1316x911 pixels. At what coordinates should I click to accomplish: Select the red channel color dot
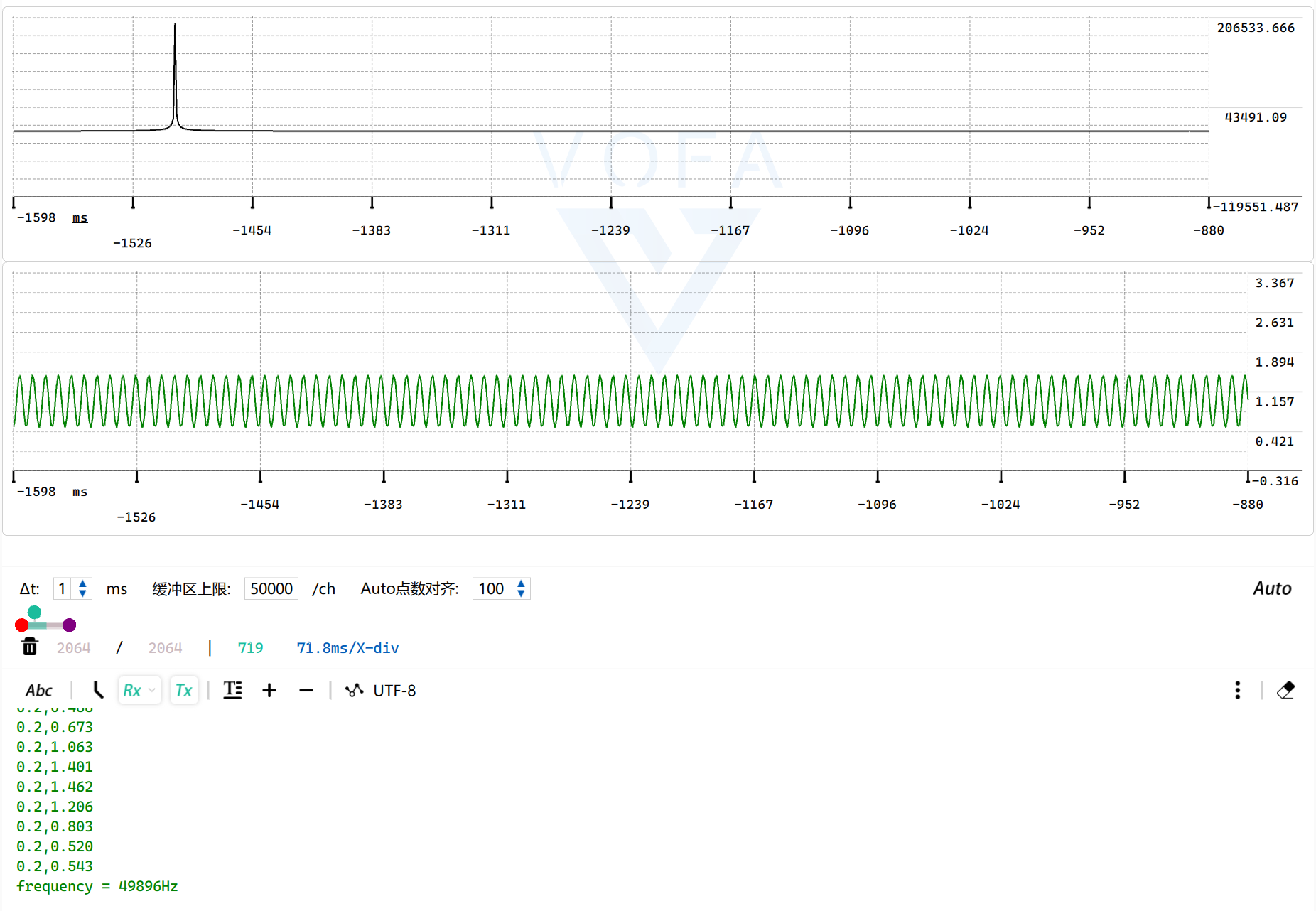click(21, 625)
